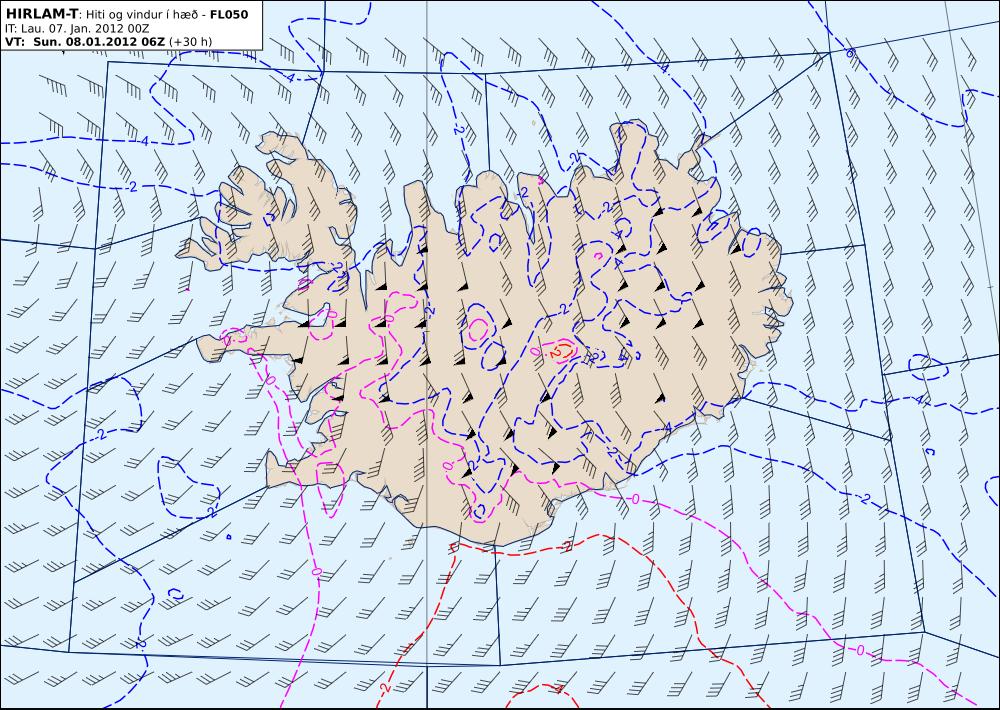Select the IT: Lau. 07. Jan. 2012 00Z line
This screenshot has width=1000, height=710.
pos(77,29)
